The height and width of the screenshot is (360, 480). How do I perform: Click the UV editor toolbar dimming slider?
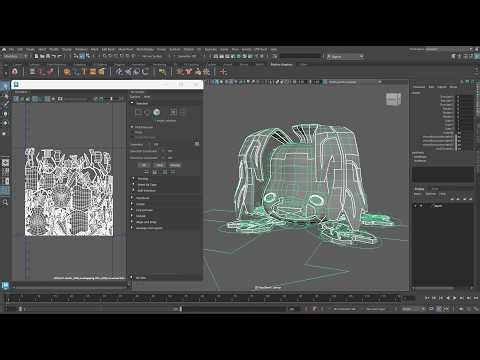[112, 99]
